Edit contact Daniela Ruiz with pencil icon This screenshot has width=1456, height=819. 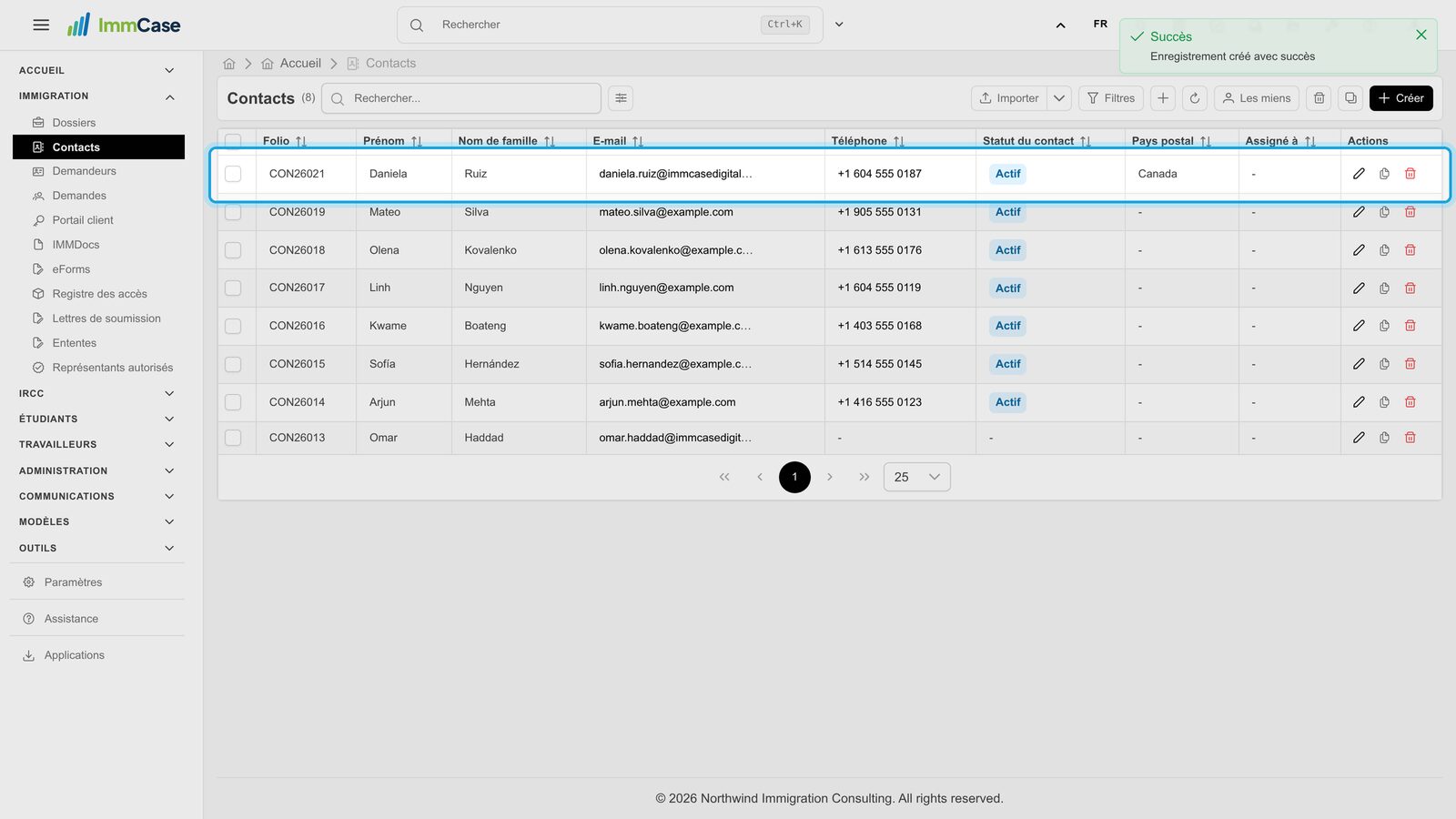pos(1359,174)
